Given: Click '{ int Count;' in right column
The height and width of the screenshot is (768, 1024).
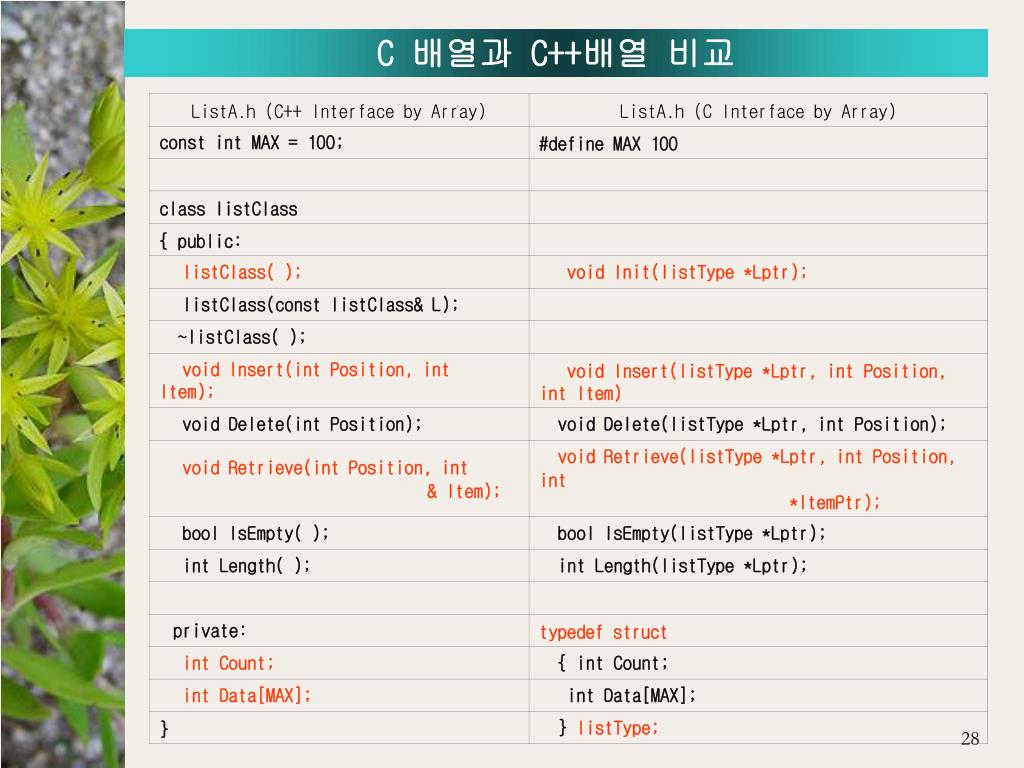Looking at the screenshot, I should [613, 664].
